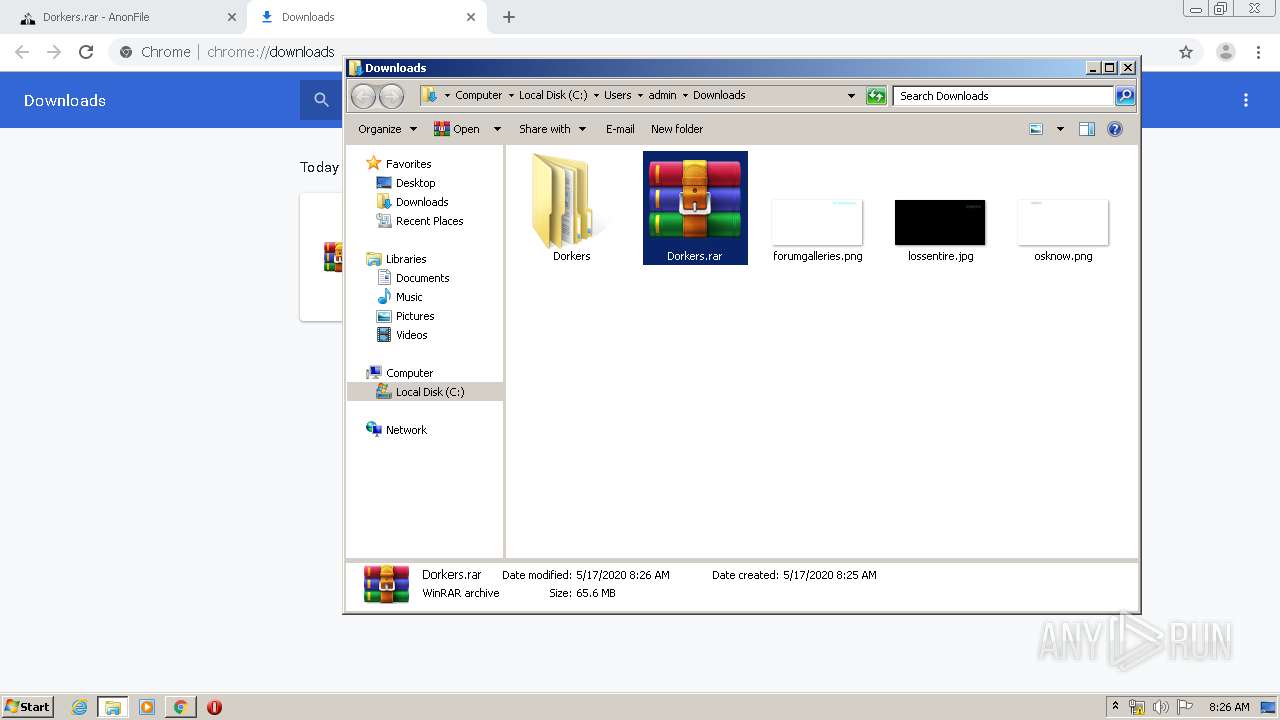Open Chrome Downloads more actions menu
Screen dimensions: 1280x720
[1246, 100]
